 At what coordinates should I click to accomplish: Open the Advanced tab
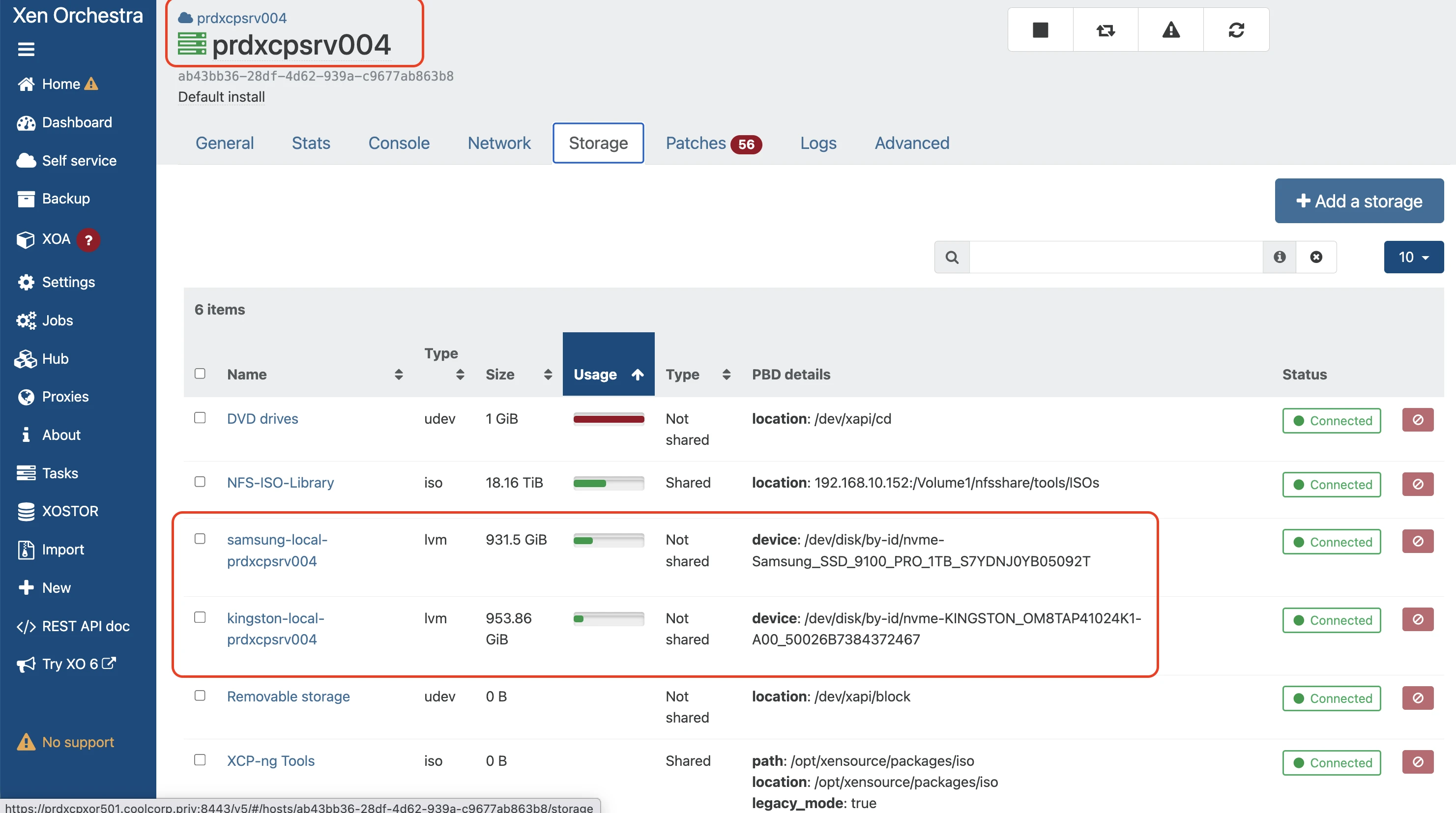912,143
